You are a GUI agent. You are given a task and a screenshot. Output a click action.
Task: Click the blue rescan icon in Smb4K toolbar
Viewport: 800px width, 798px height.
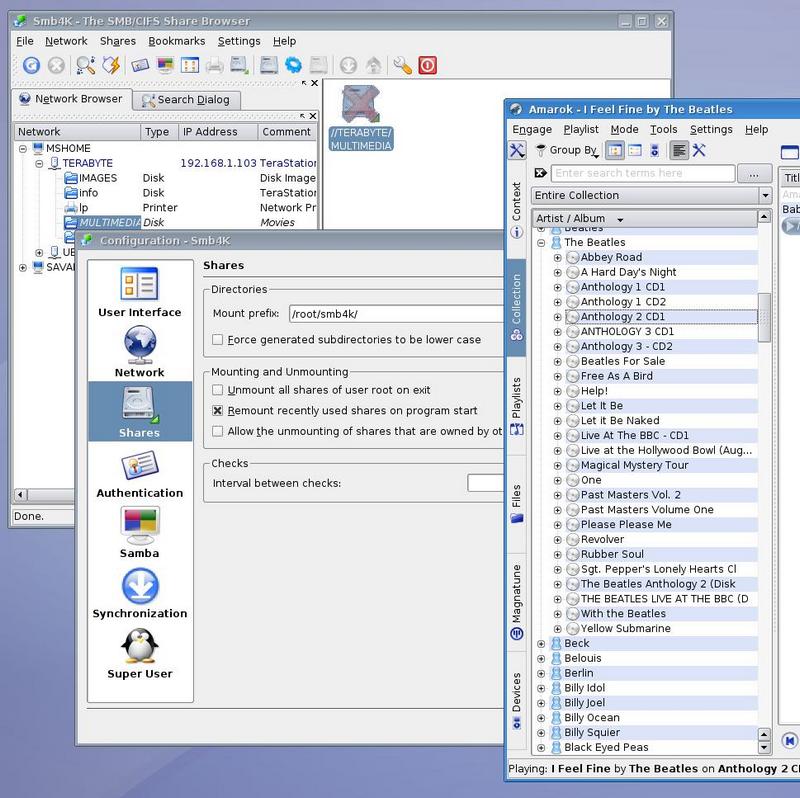click(31, 65)
